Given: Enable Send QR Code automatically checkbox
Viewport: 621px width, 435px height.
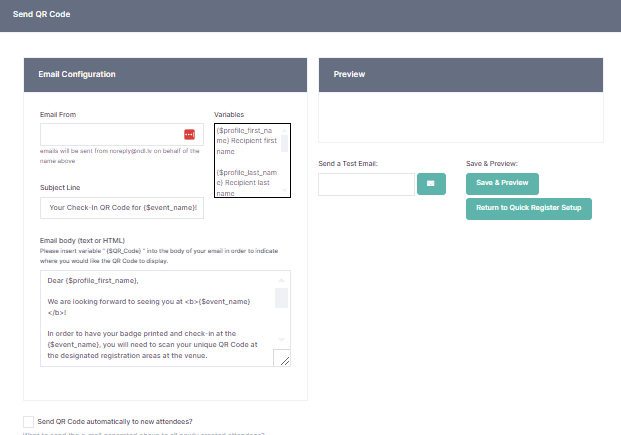Looking at the screenshot, I should click(x=28, y=421).
